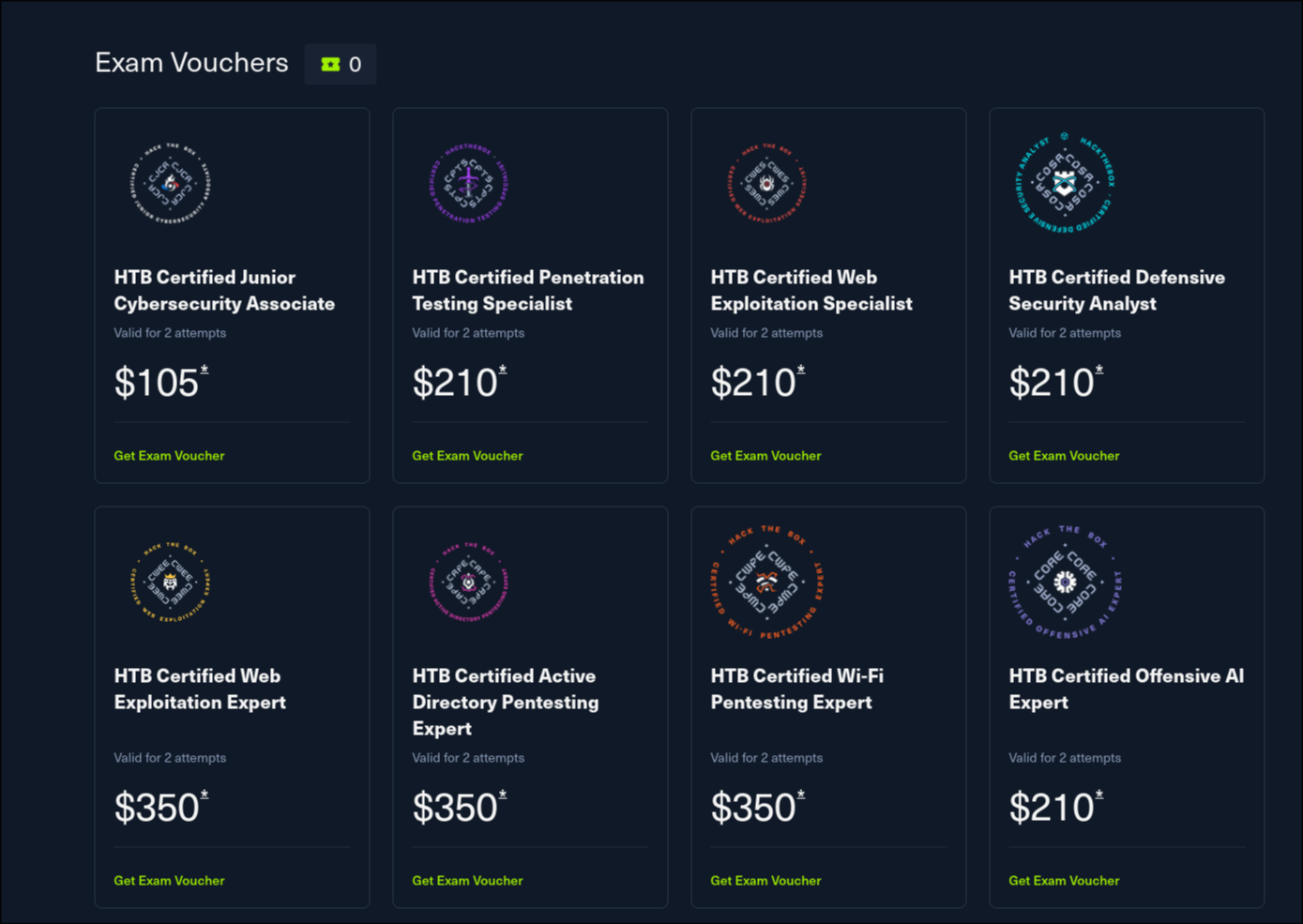Click title 'HTB Certified Active Directory Pentesting Expert'
Screen dimensions: 1303x924
[x=506, y=703]
